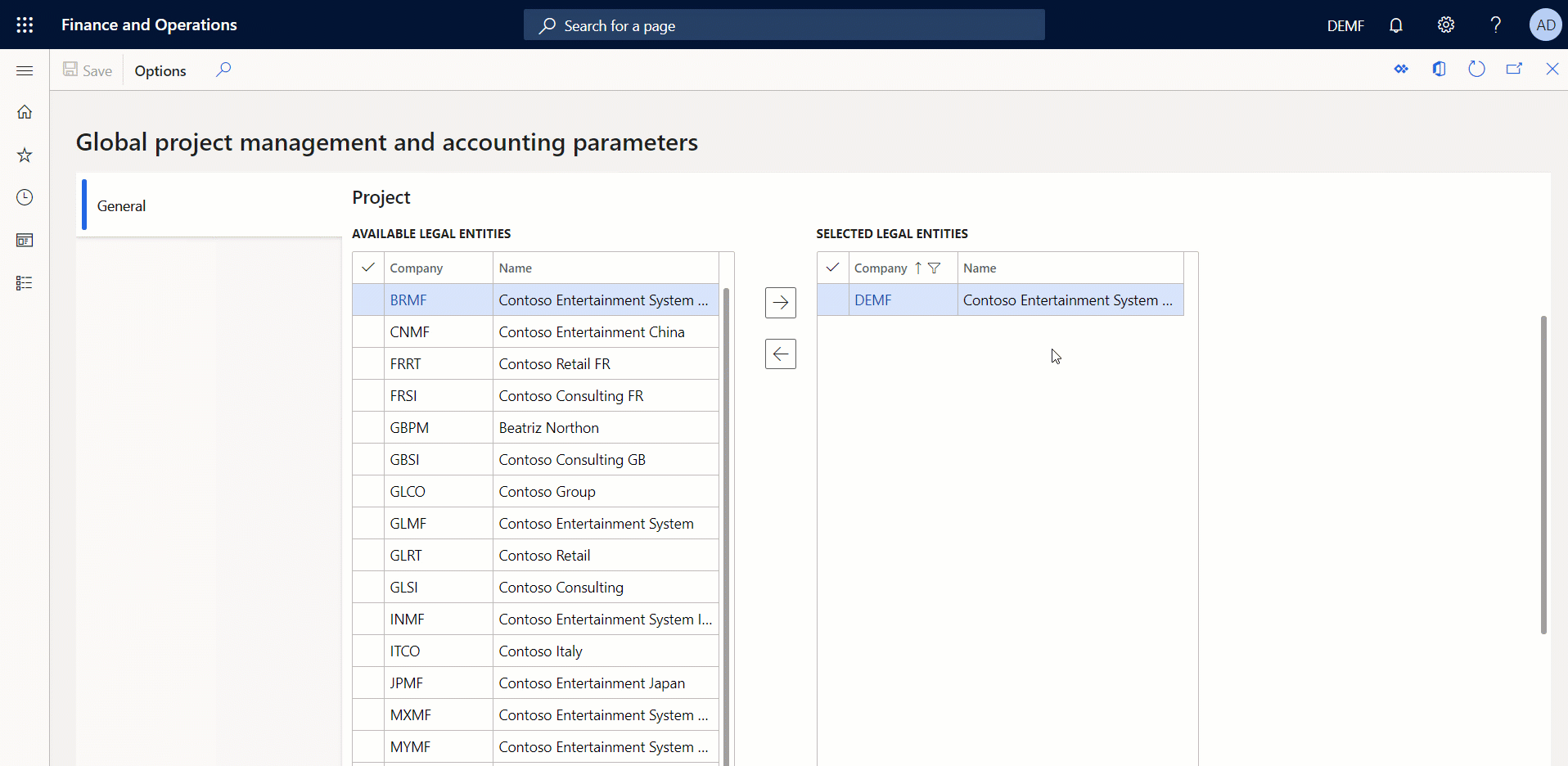Tick the GBSI row selector
The image size is (1568, 766).
coord(368,459)
